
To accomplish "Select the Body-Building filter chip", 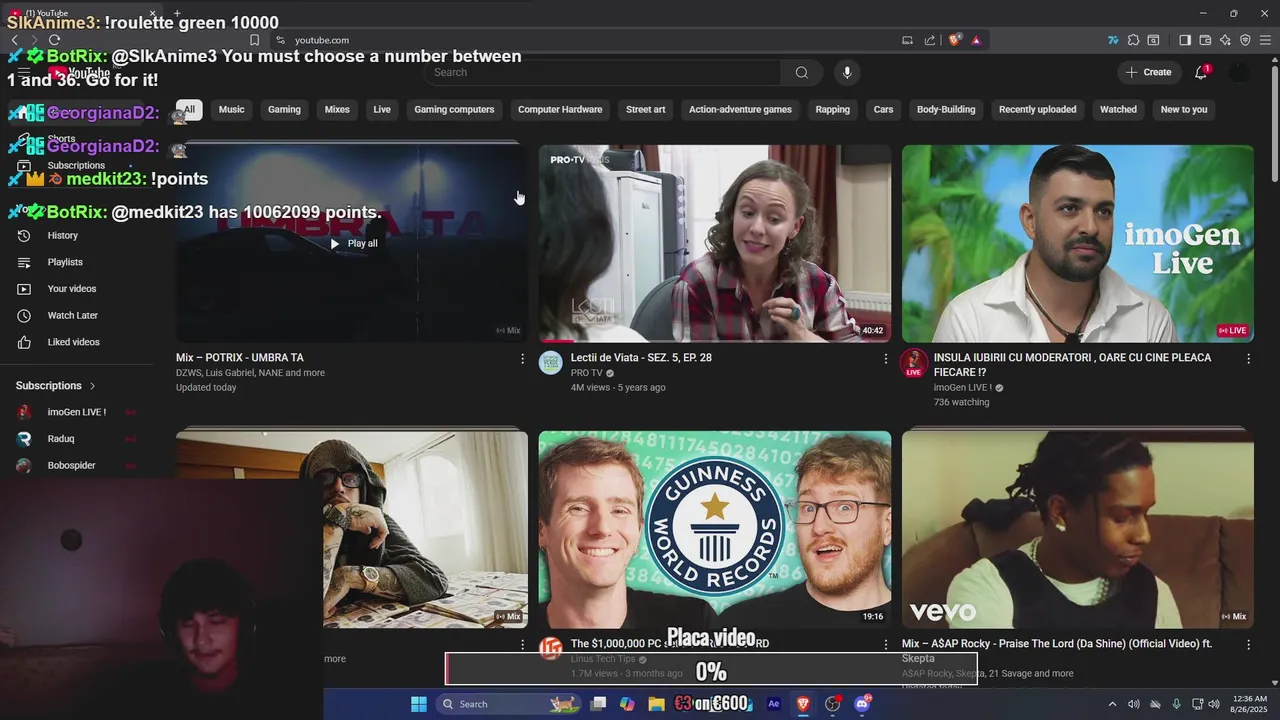I will (x=946, y=110).
